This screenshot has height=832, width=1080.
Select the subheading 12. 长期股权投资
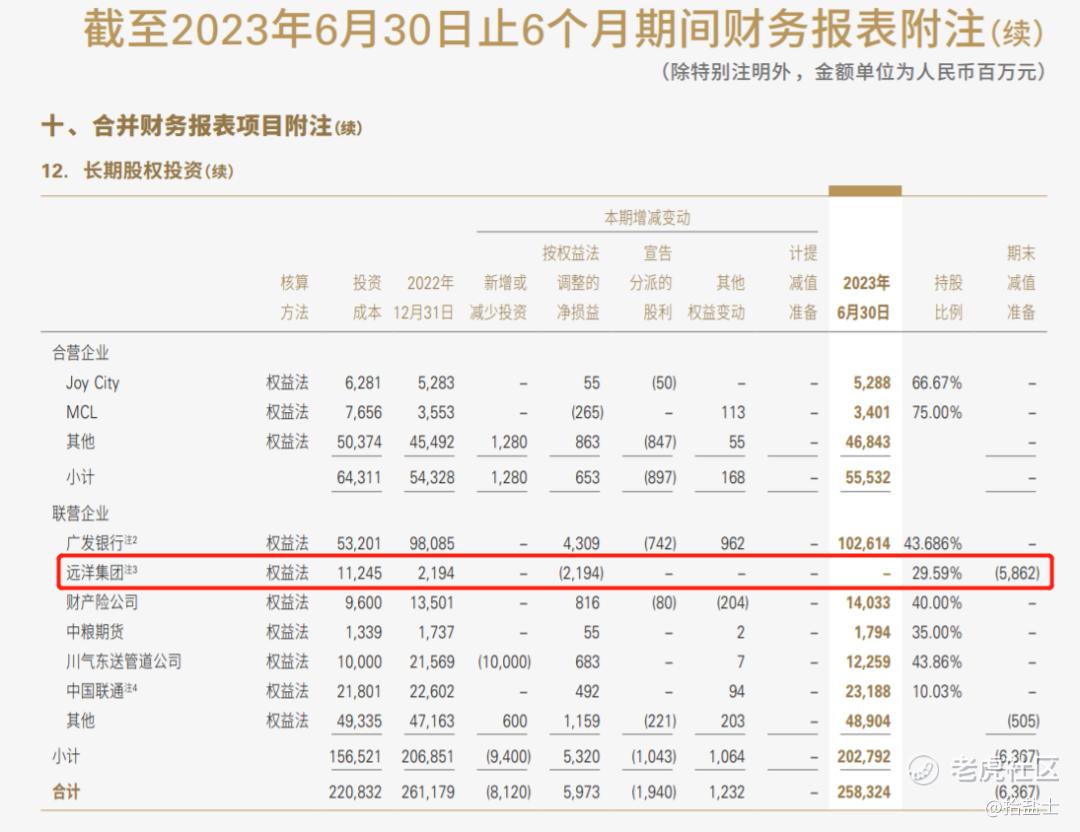pos(138,170)
